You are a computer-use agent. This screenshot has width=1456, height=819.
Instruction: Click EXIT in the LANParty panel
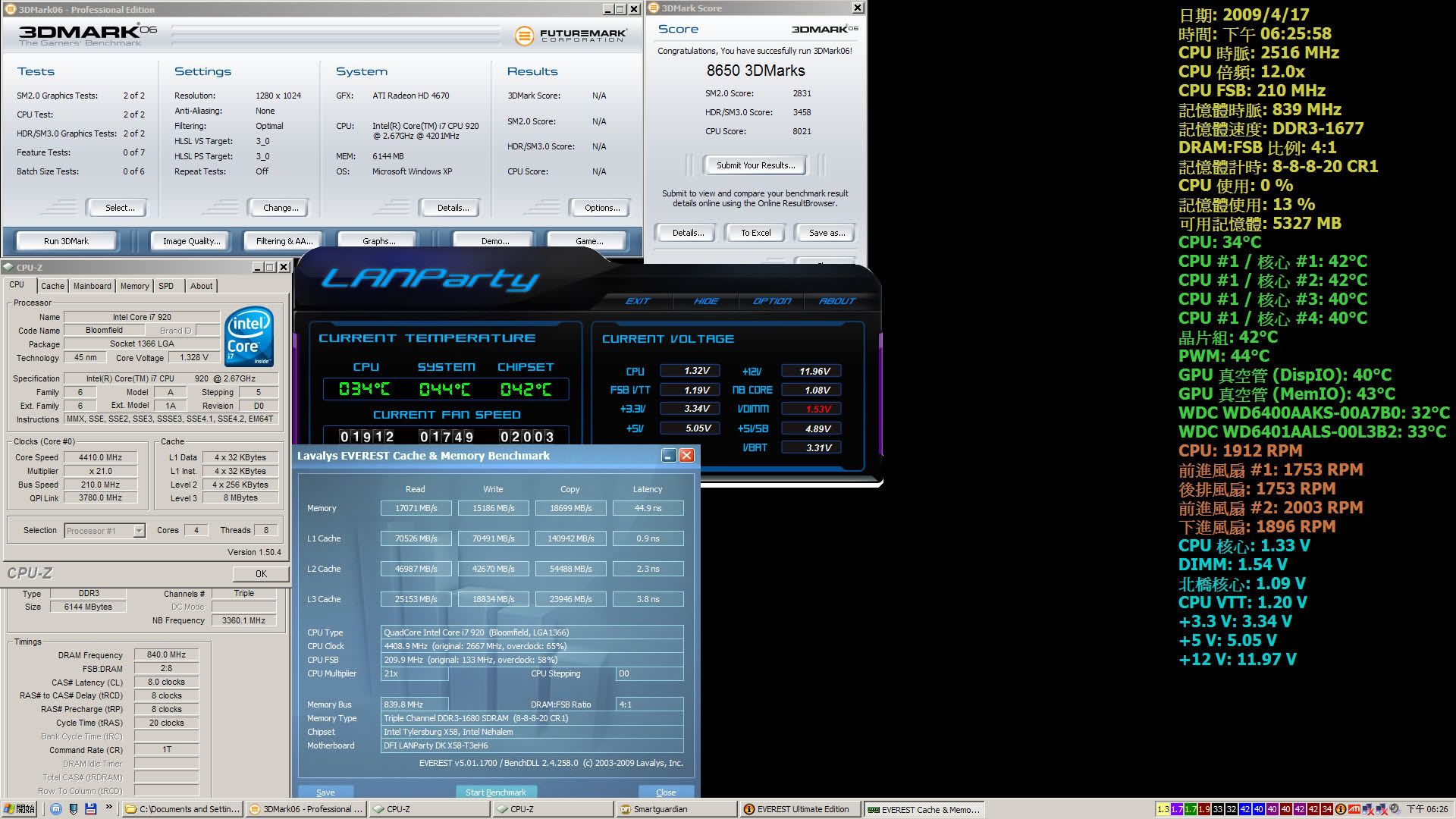coord(638,301)
